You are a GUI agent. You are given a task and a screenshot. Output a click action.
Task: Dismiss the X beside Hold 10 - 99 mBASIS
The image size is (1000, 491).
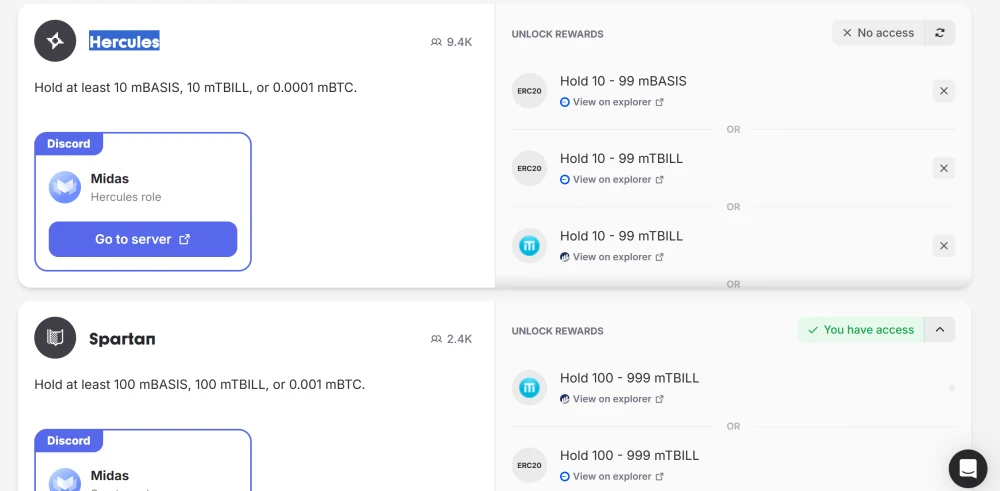[943, 91]
